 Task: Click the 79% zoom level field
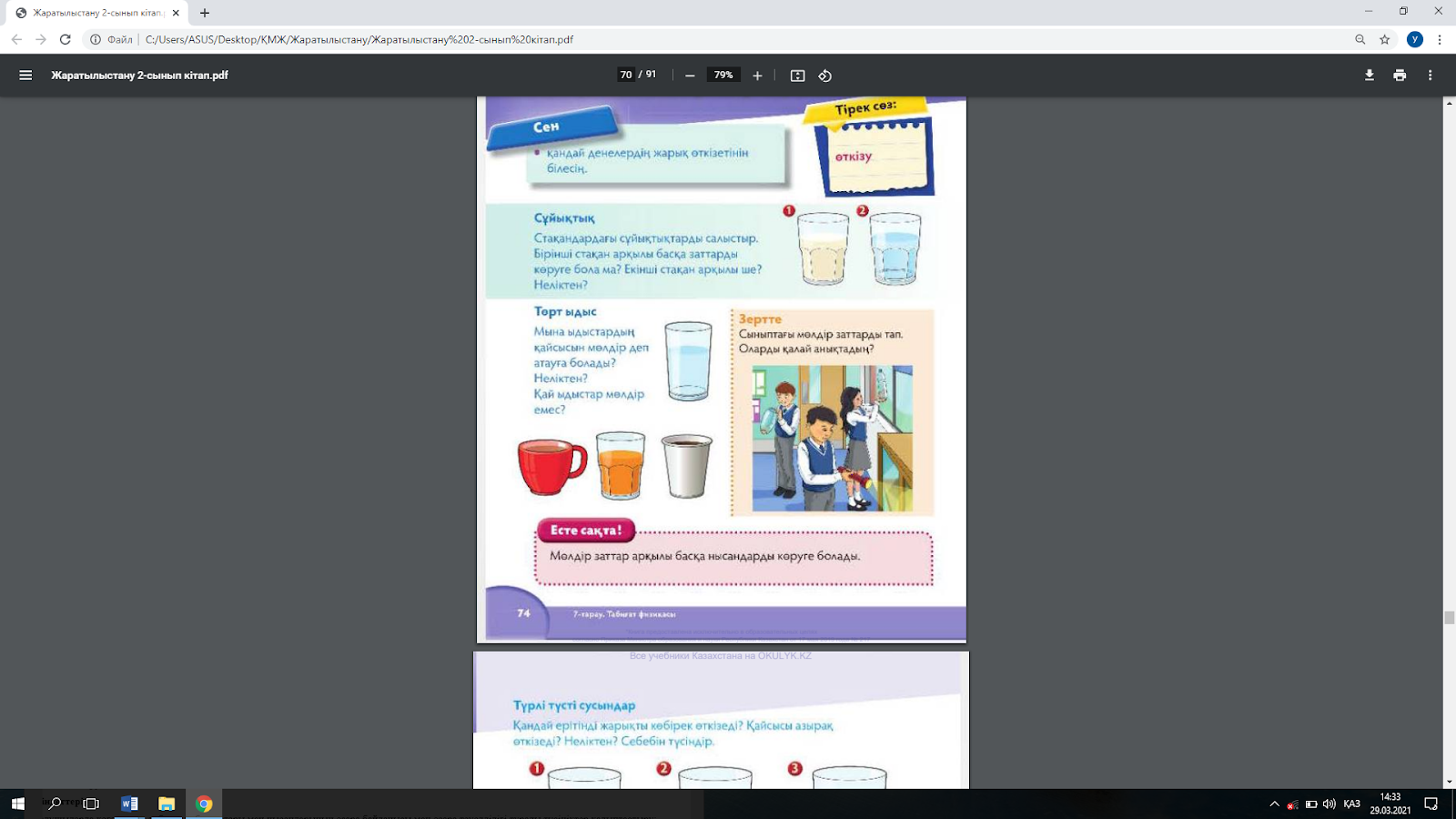(x=723, y=75)
